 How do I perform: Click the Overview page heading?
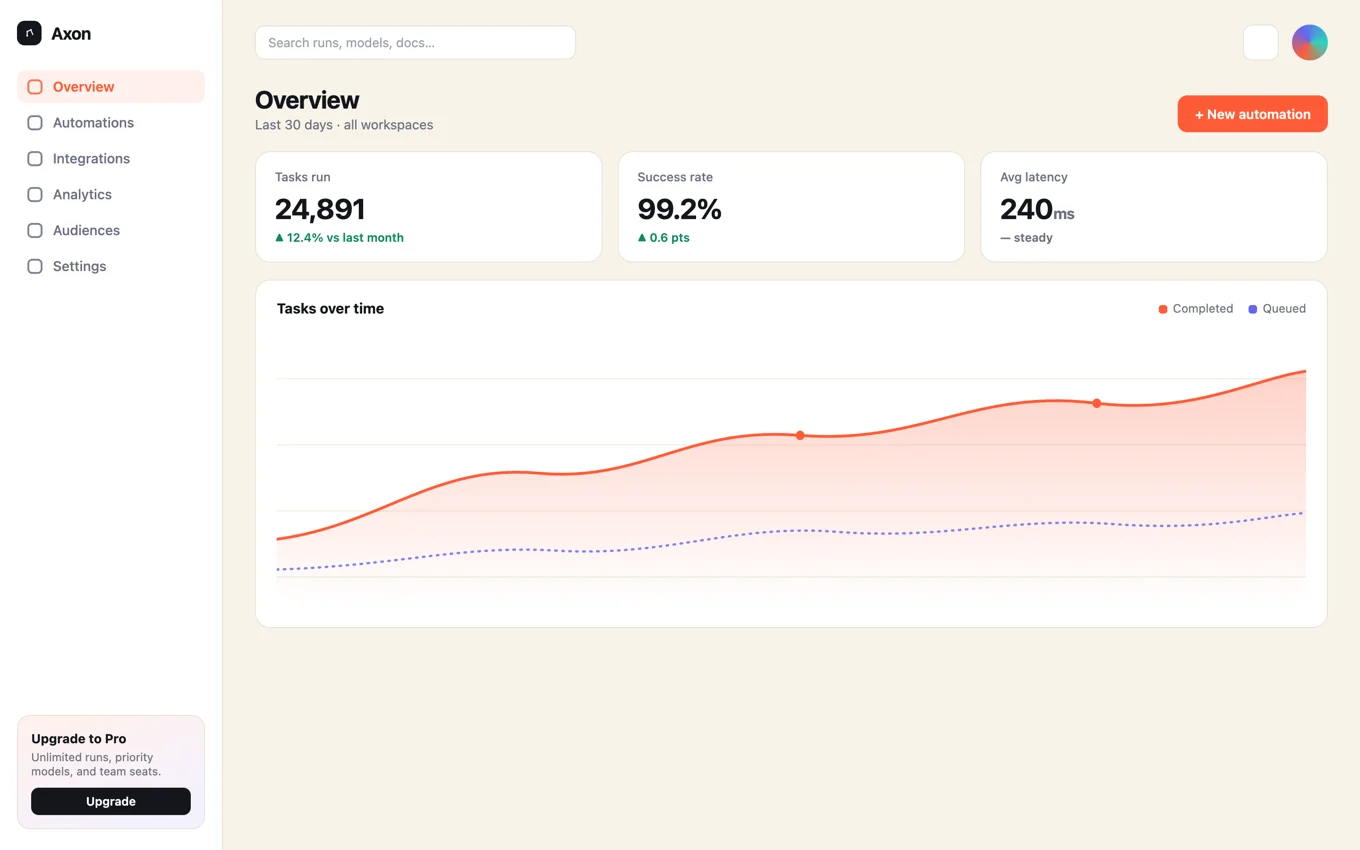point(307,100)
